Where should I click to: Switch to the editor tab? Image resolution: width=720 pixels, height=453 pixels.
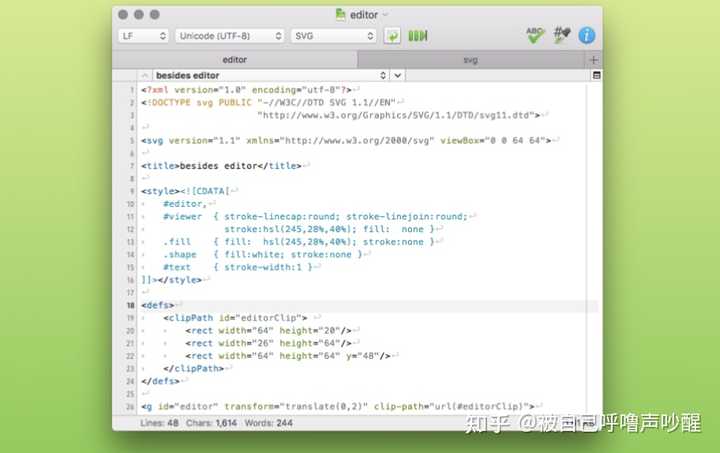pyautogui.click(x=235, y=60)
